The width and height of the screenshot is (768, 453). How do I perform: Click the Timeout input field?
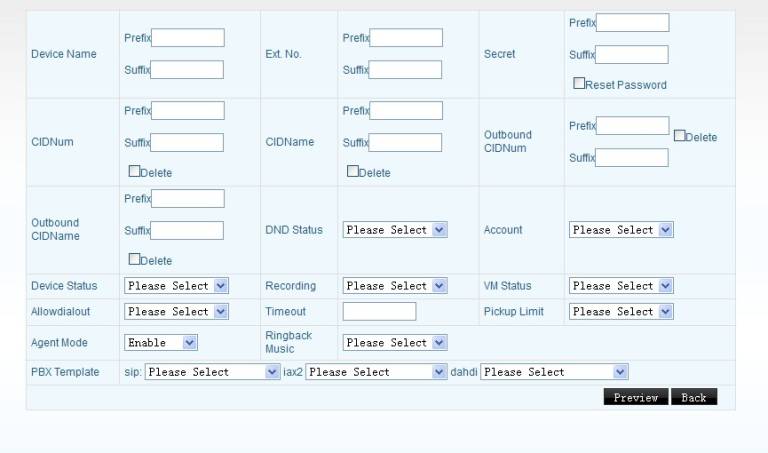click(379, 312)
